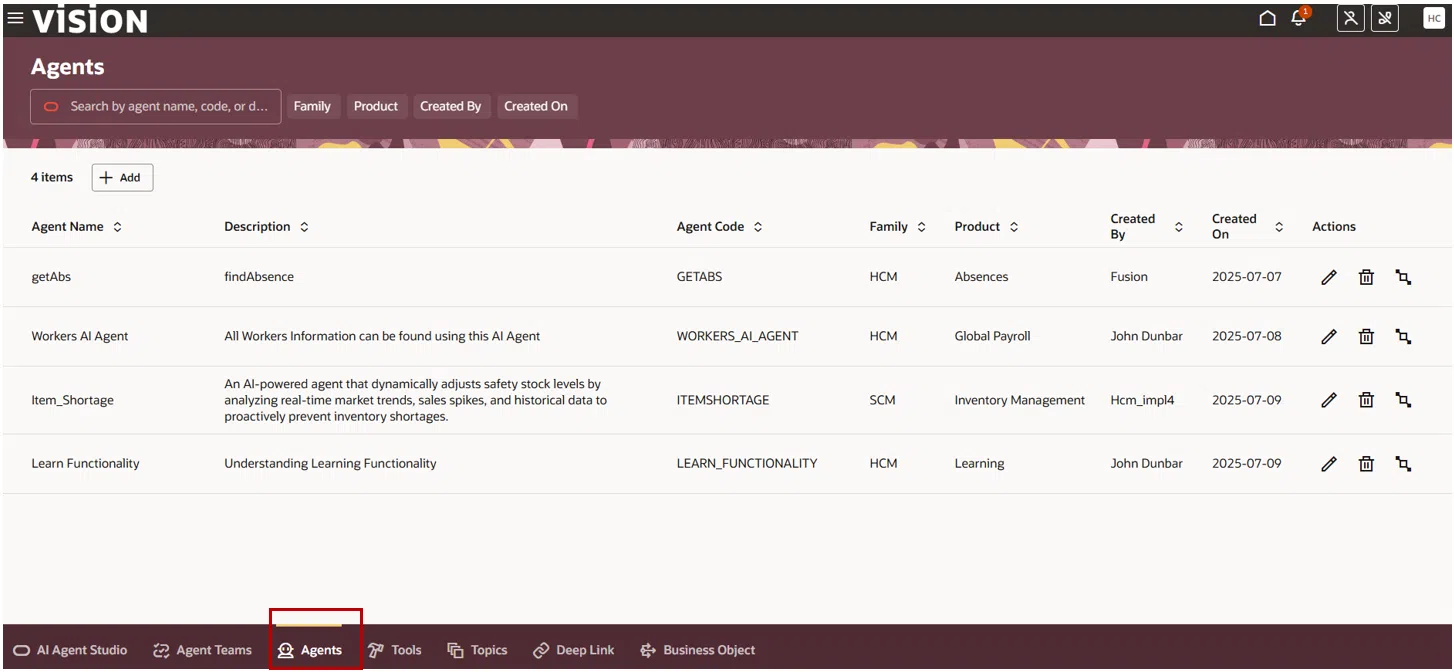Click the copy icon for Learn Functionality
1454x672 pixels.
point(1403,464)
